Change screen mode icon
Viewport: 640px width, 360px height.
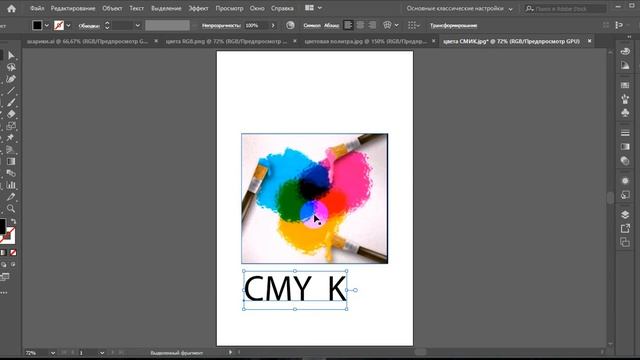(x=4, y=277)
